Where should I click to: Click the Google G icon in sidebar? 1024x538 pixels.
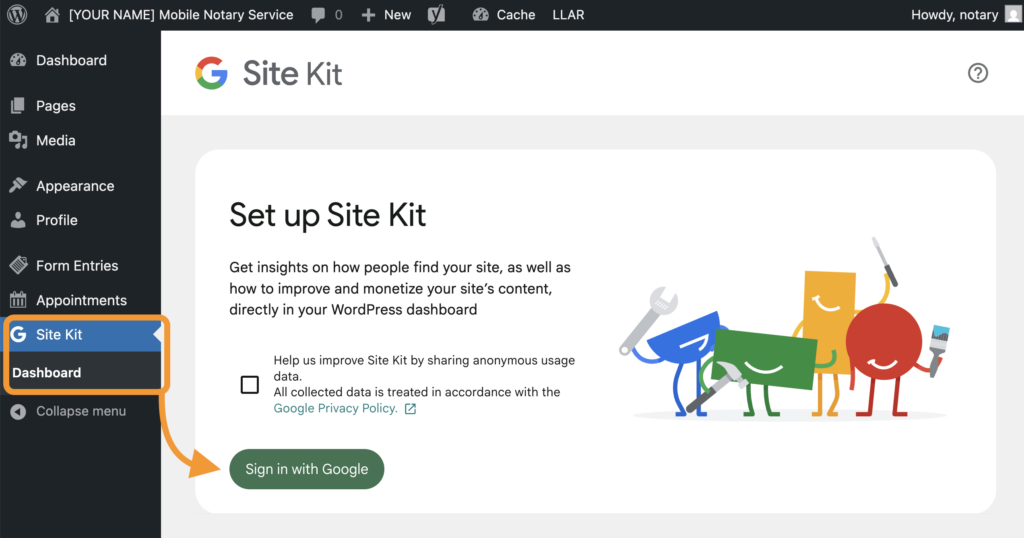[18, 334]
